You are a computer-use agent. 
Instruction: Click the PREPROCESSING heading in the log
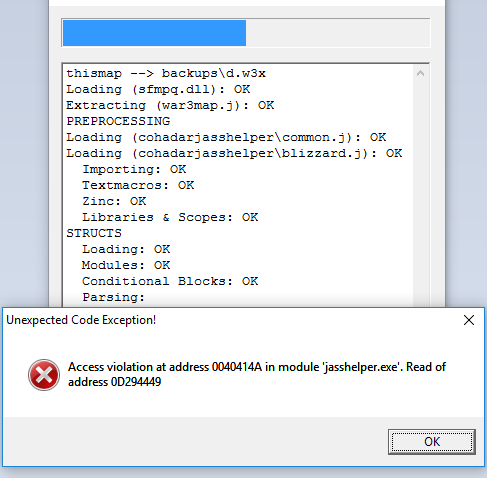(118, 121)
